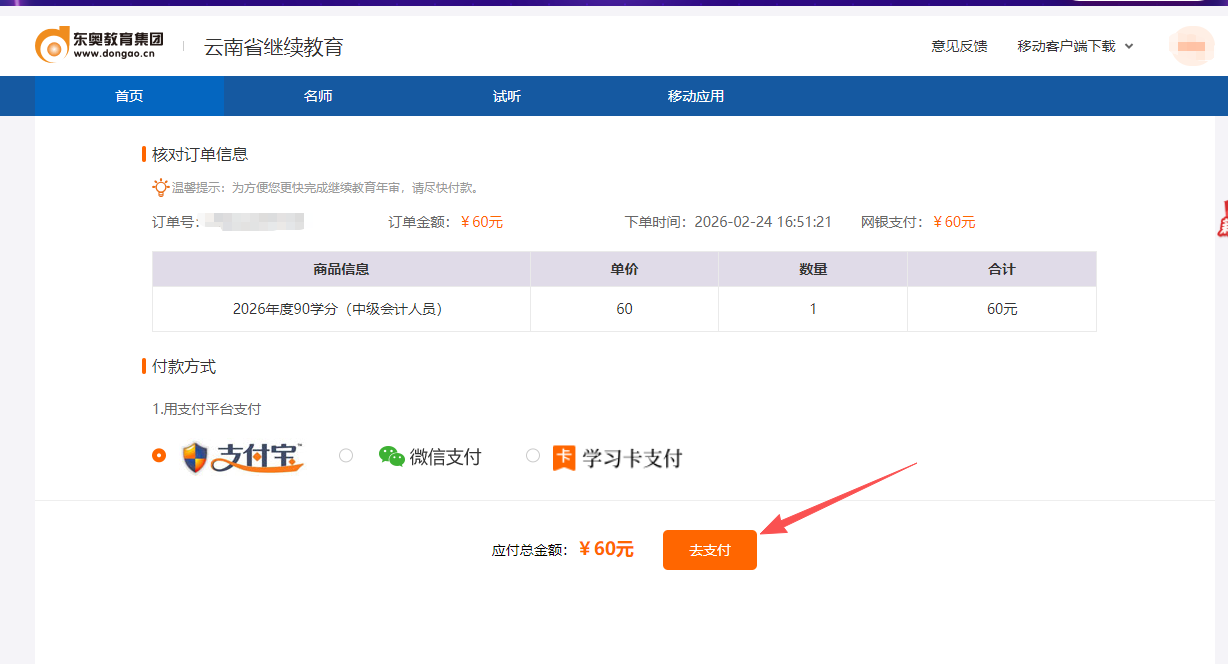Expand the 移动客户端下载 dropdown

(1066, 45)
